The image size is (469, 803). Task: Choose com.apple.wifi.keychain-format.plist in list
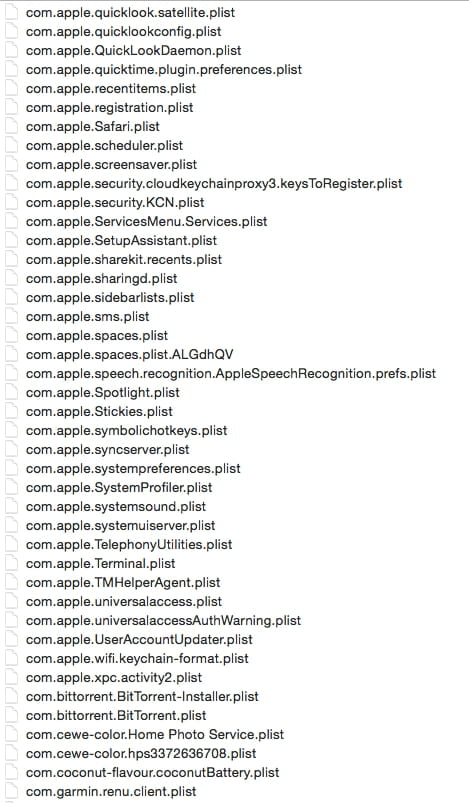click(137, 658)
